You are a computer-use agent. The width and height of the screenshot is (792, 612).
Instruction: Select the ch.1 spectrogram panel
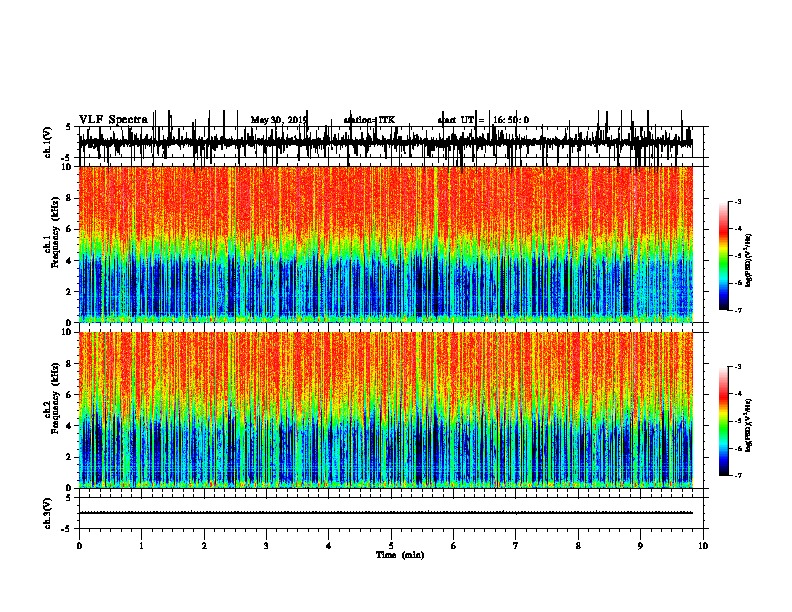(x=385, y=244)
